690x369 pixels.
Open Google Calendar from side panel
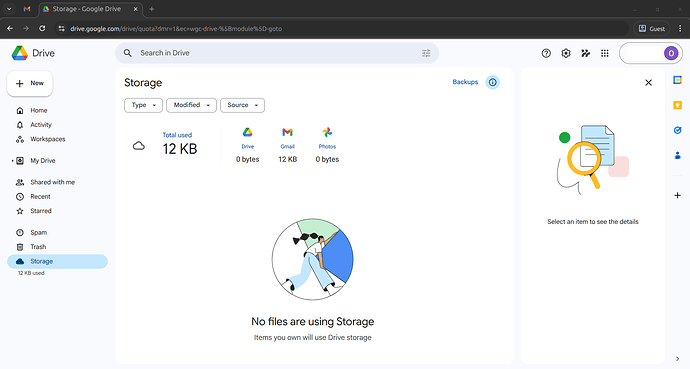pyautogui.click(x=678, y=80)
